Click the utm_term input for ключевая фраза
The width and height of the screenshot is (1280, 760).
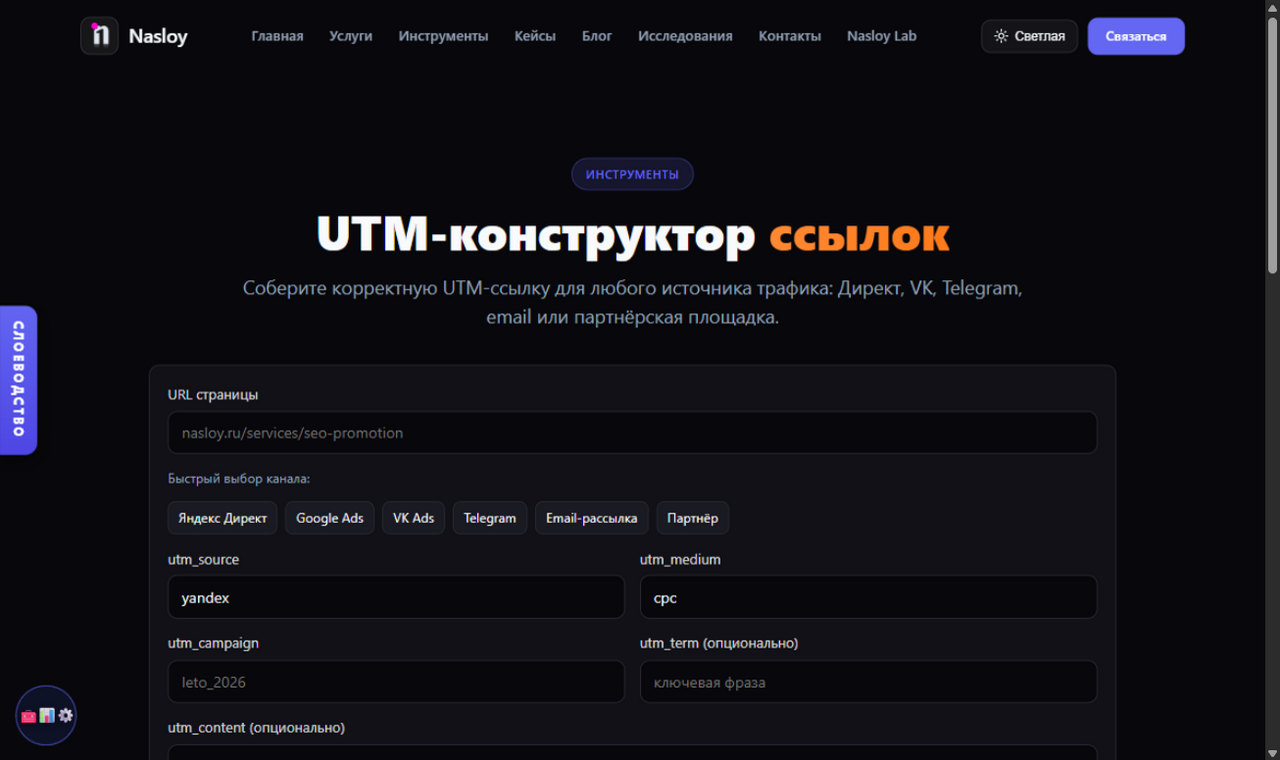[x=868, y=682]
